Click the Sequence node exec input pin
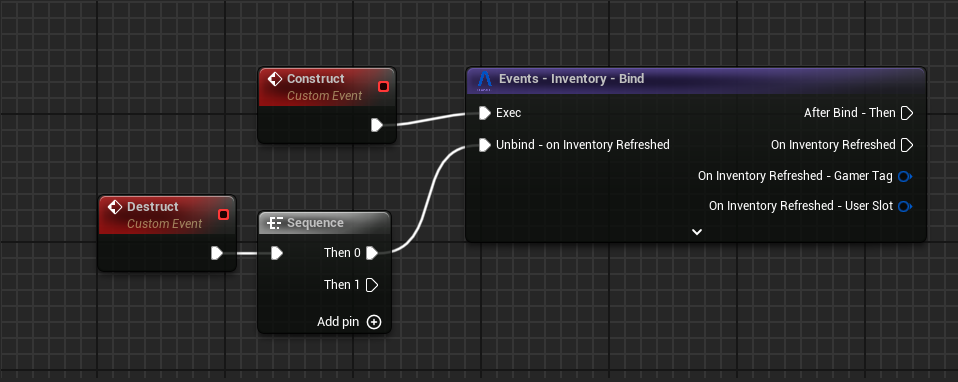Image resolution: width=958 pixels, height=382 pixels. tap(277, 253)
